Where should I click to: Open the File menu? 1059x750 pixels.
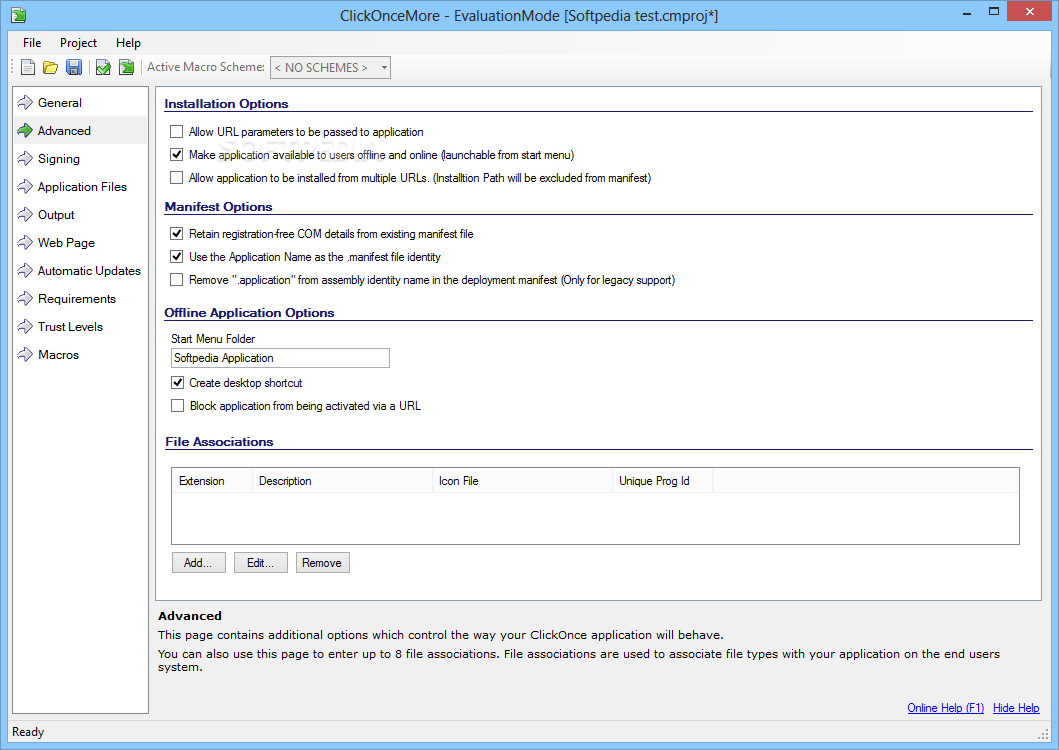[32, 43]
